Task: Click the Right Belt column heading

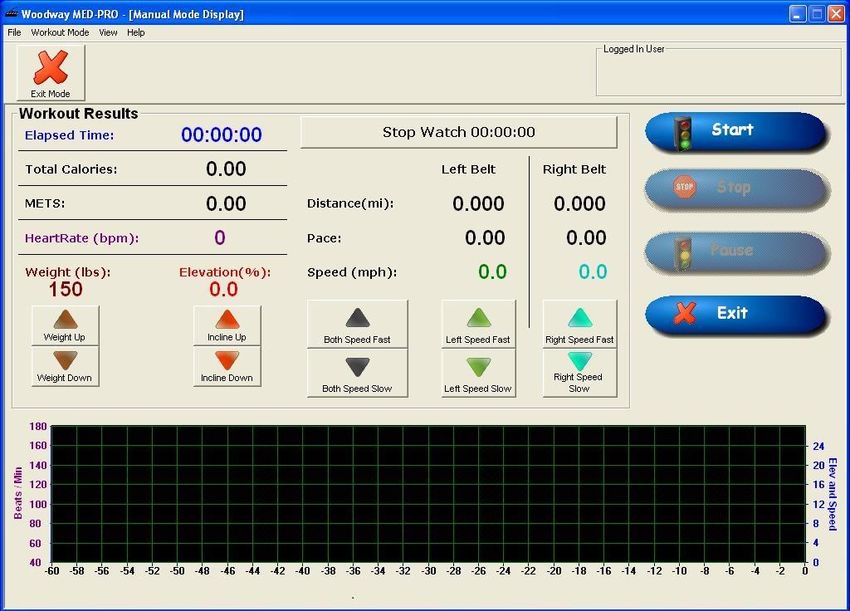Action: tap(574, 169)
